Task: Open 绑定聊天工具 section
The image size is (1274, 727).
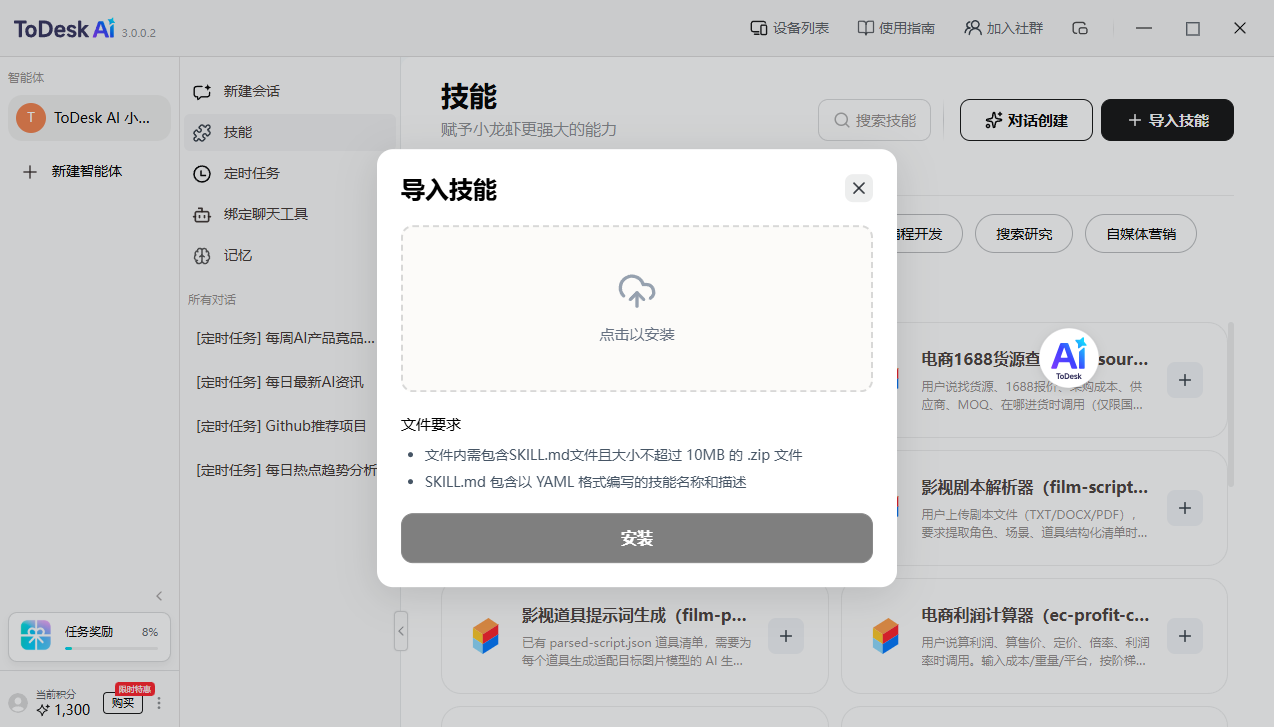Action: 290,214
